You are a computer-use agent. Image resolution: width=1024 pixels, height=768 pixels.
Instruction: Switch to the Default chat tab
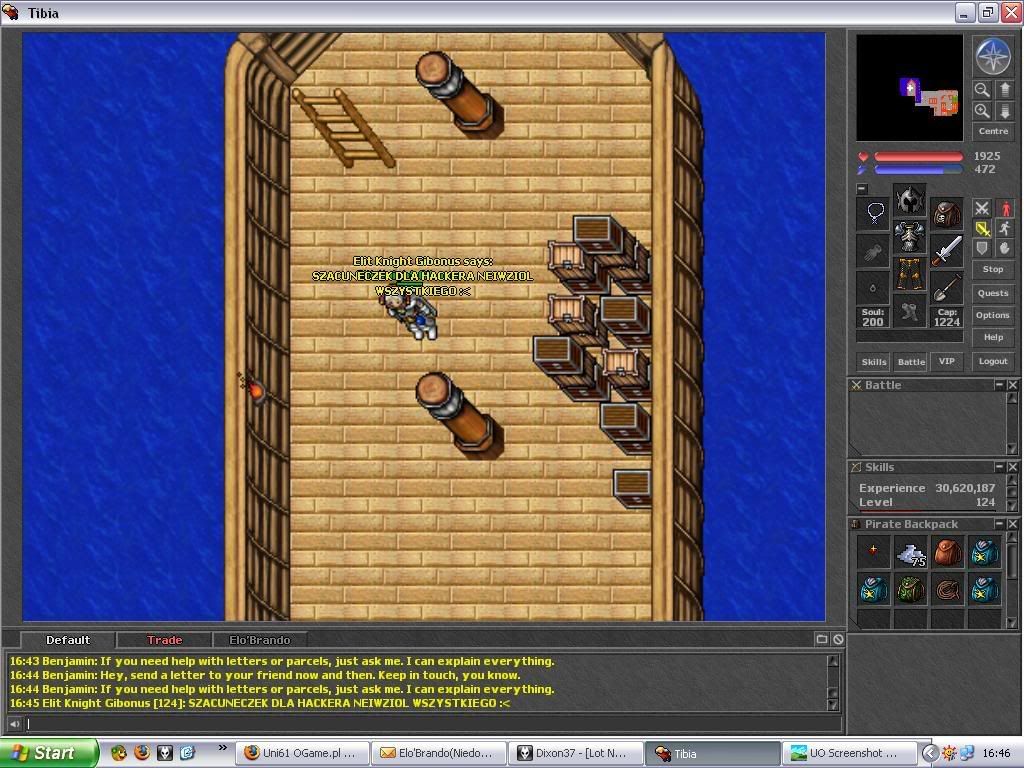pos(68,640)
